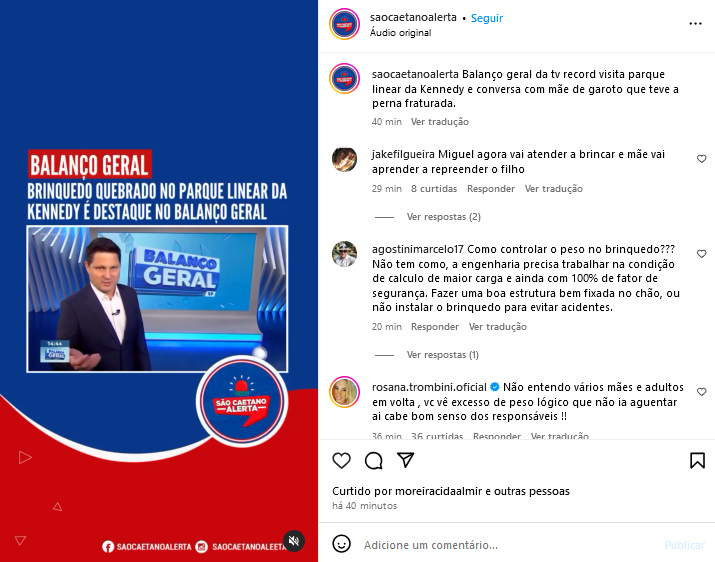Open saocaetanoalerta profile avatar in header
715x562 pixels.
click(x=345, y=24)
